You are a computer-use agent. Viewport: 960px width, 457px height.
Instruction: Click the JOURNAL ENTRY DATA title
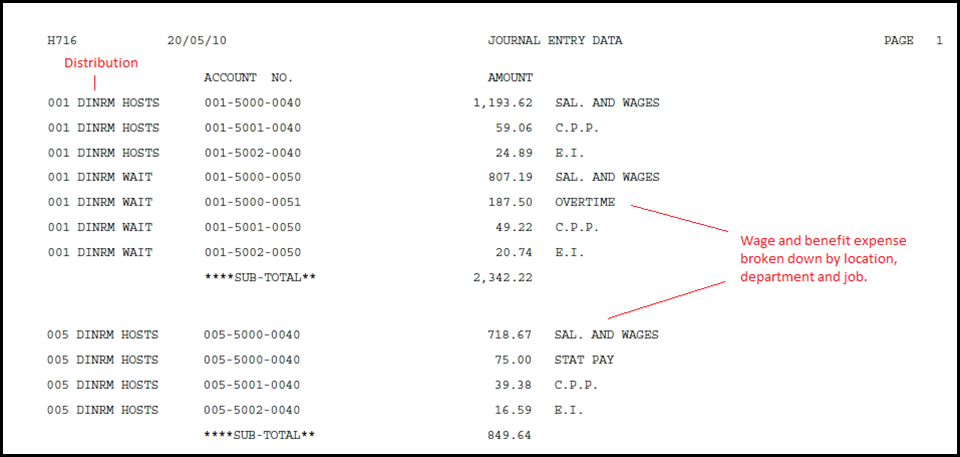[554, 41]
